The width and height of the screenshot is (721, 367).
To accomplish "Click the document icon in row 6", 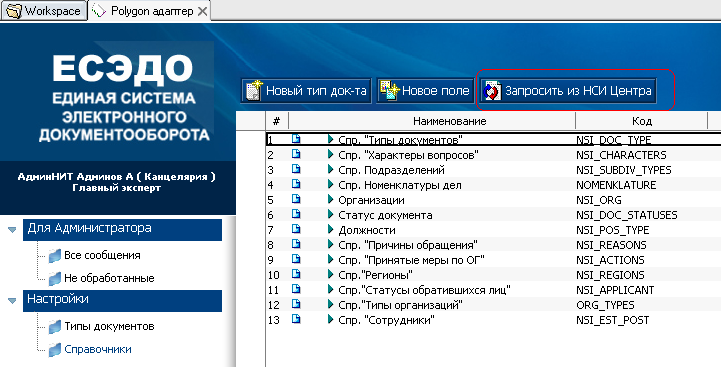I will pyautogui.click(x=296, y=214).
